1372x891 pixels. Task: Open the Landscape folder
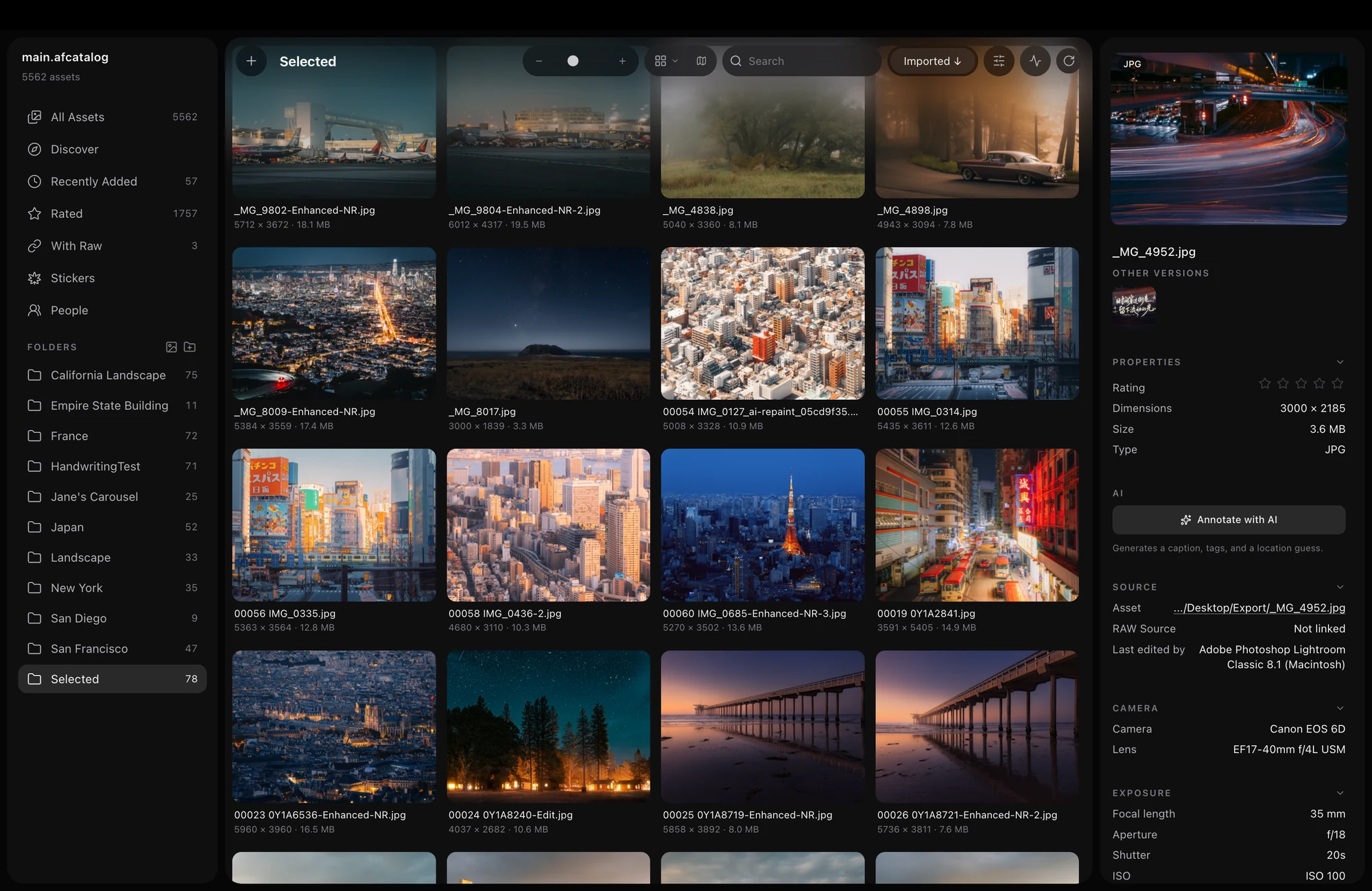coord(113,558)
